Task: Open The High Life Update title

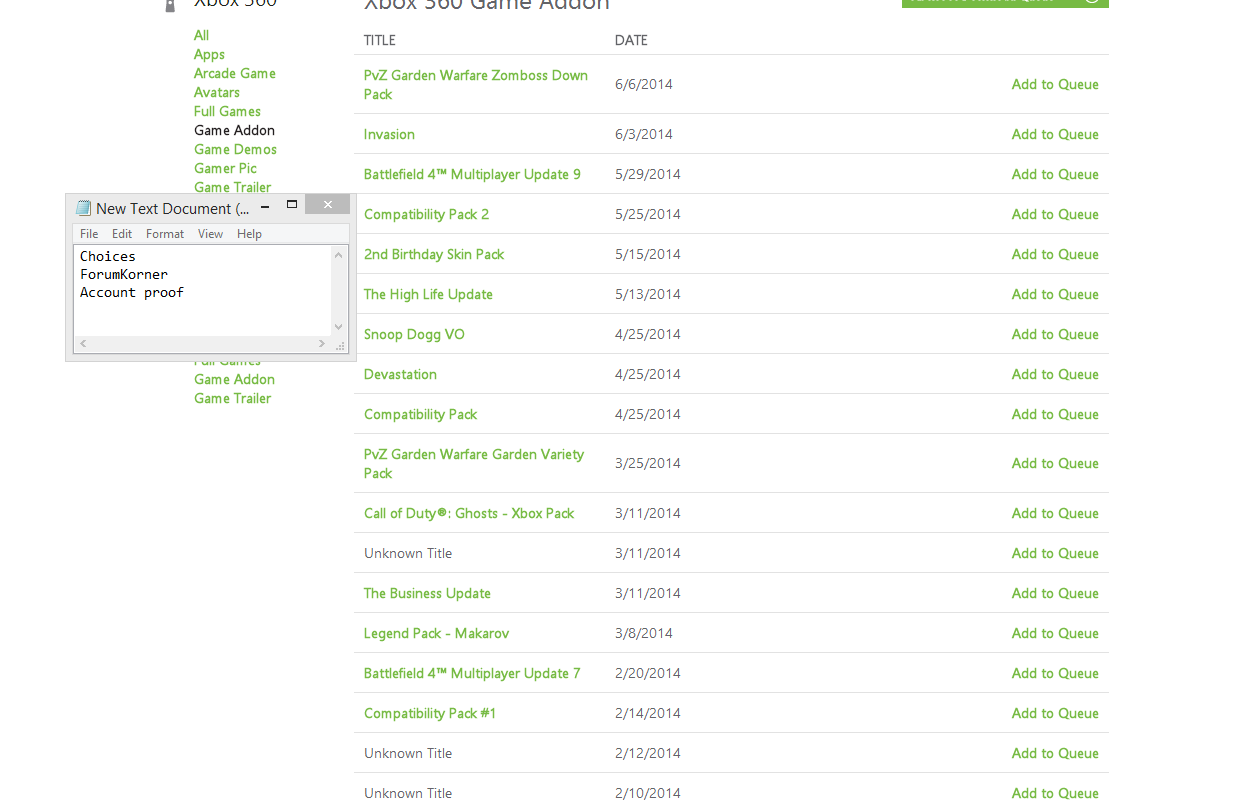Action: click(x=428, y=294)
